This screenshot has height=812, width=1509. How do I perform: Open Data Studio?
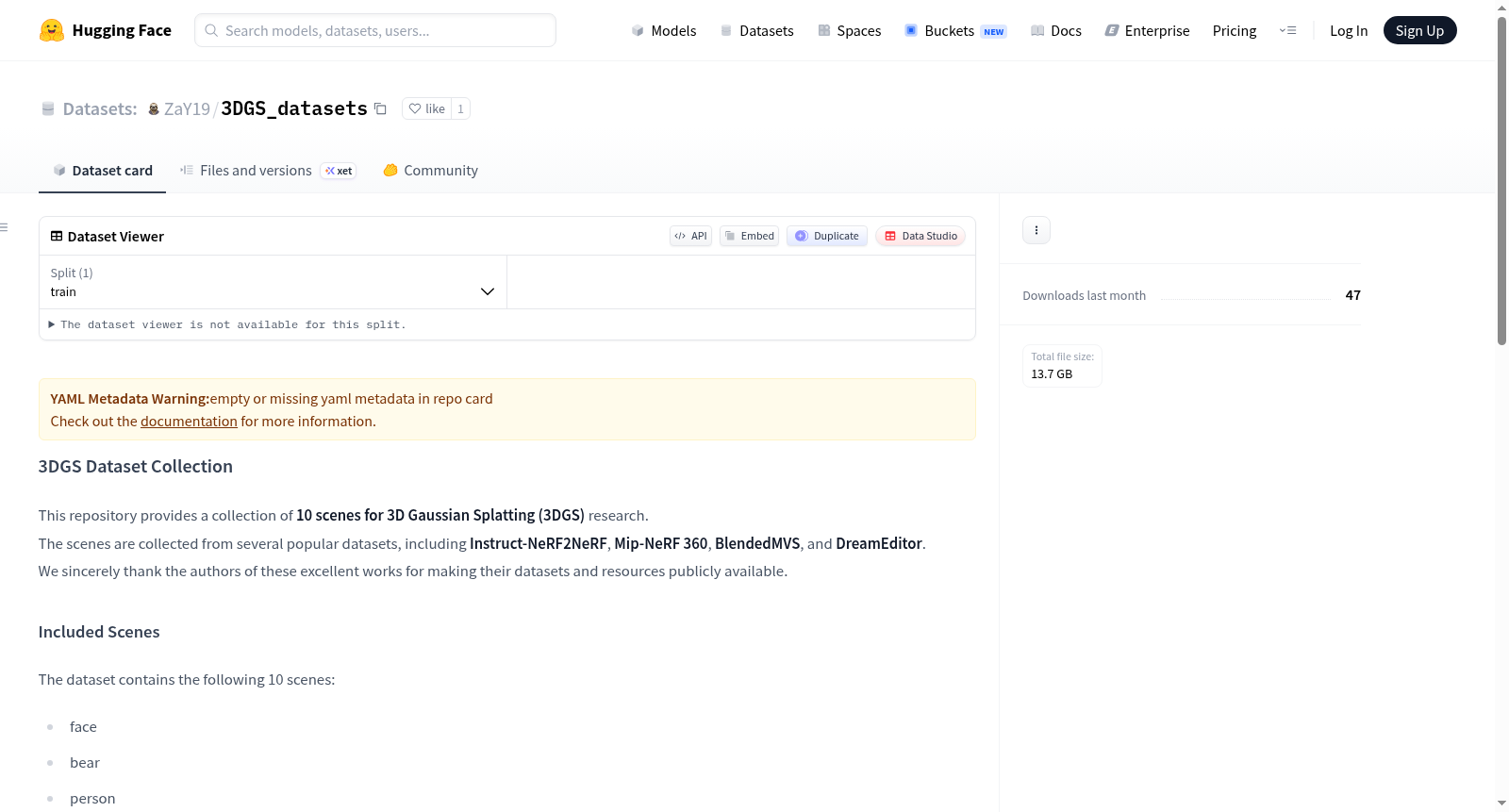coord(920,236)
